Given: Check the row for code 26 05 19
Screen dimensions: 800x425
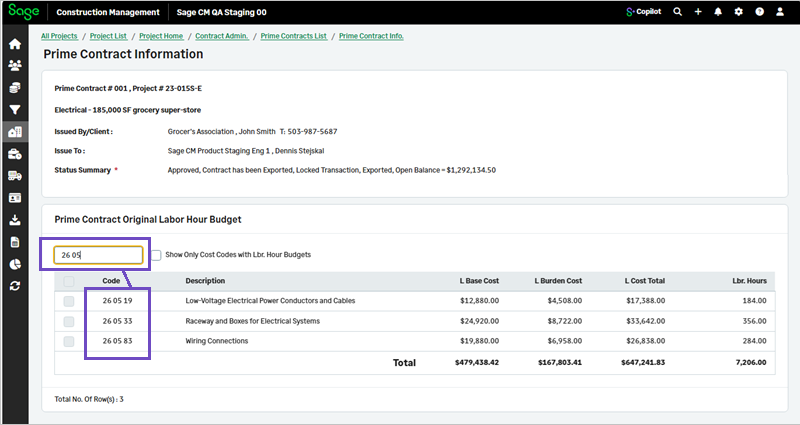Looking at the screenshot, I should pos(68,299).
